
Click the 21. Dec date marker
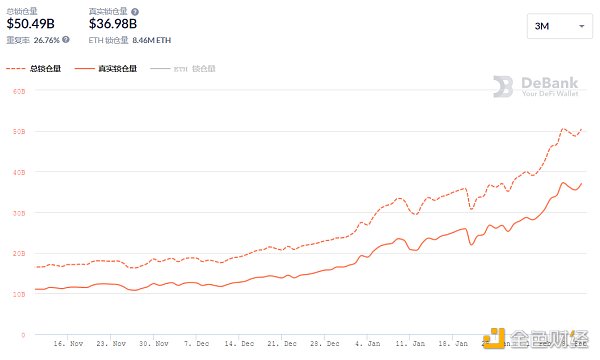(282, 344)
